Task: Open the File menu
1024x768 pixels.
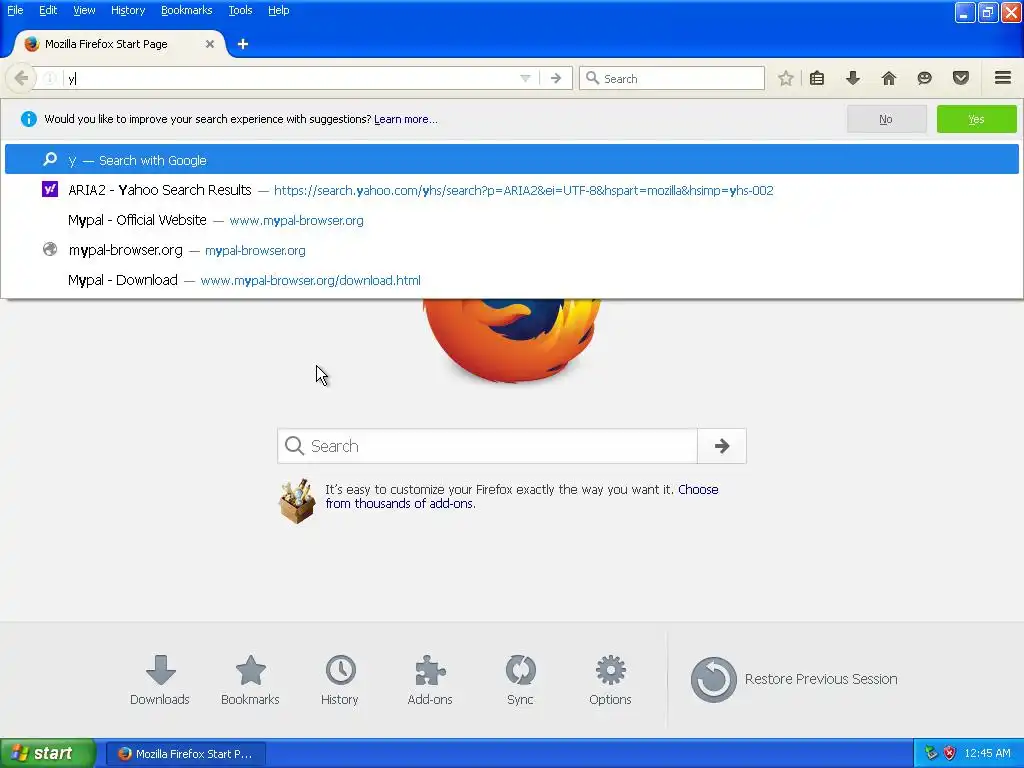Action: pyautogui.click(x=15, y=10)
